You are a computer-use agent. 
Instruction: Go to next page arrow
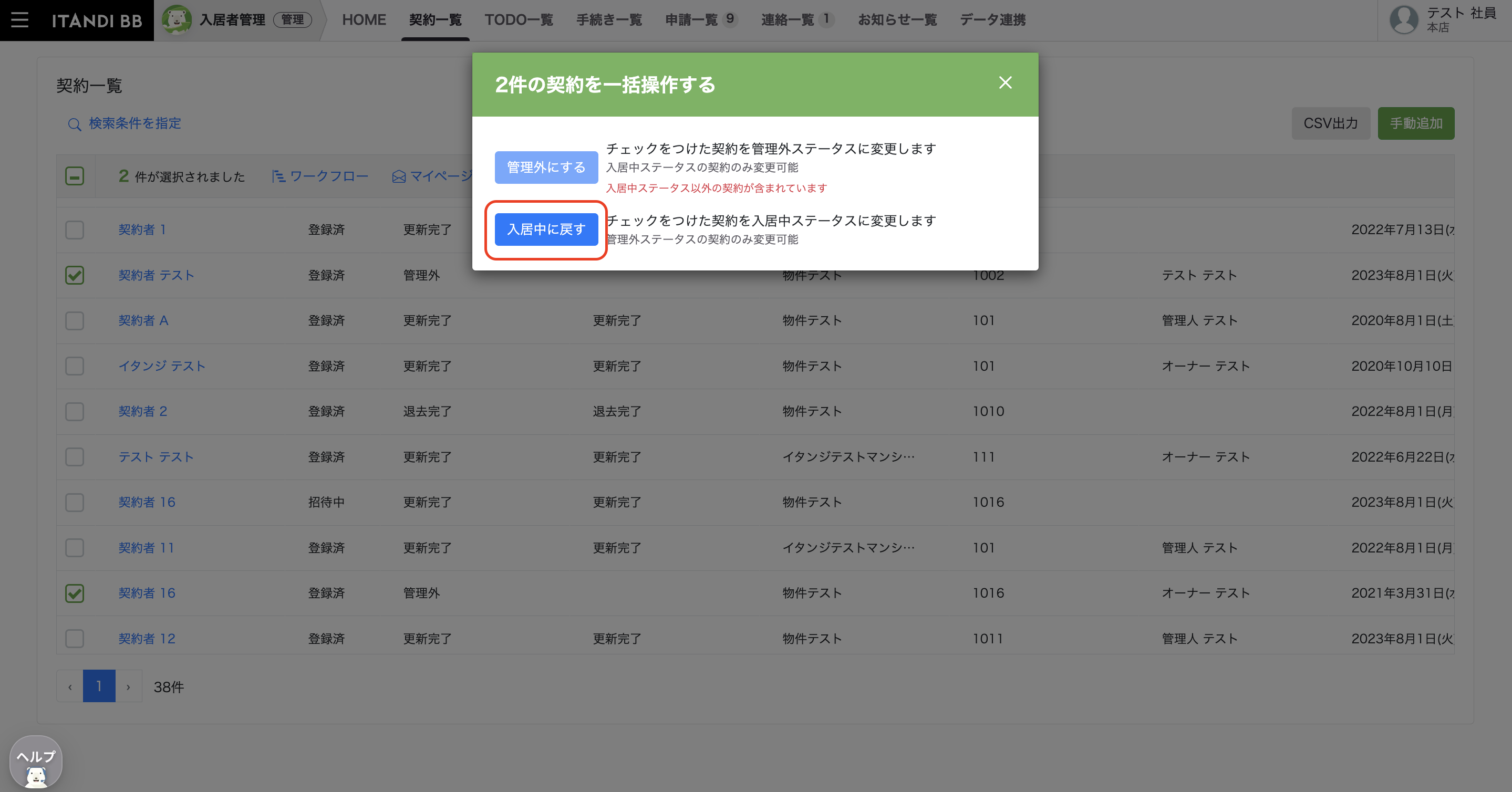tap(129, 686)
